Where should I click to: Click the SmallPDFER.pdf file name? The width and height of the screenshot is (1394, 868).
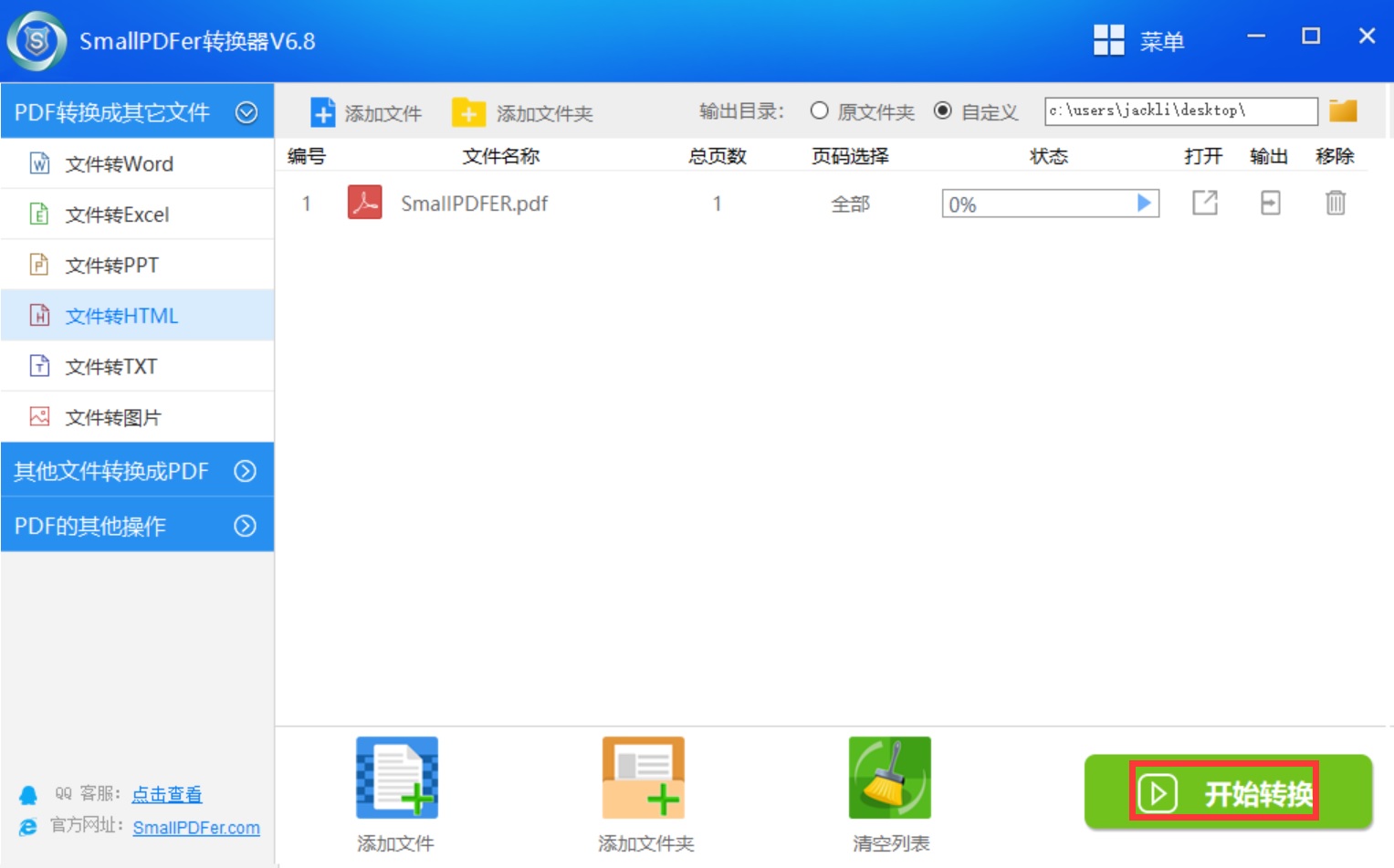point(474,204)
